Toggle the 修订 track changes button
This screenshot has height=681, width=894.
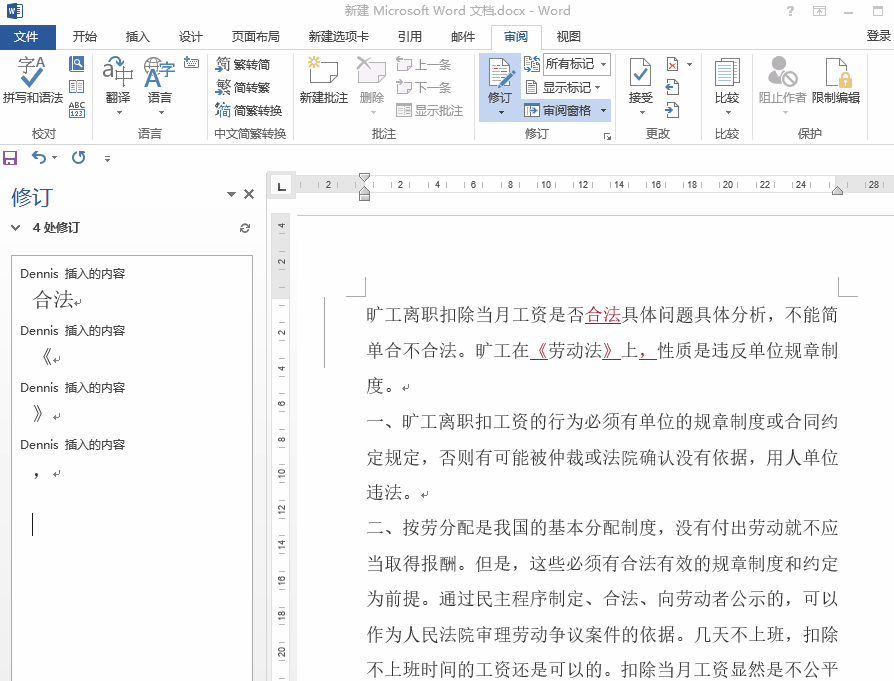point(499,80)
